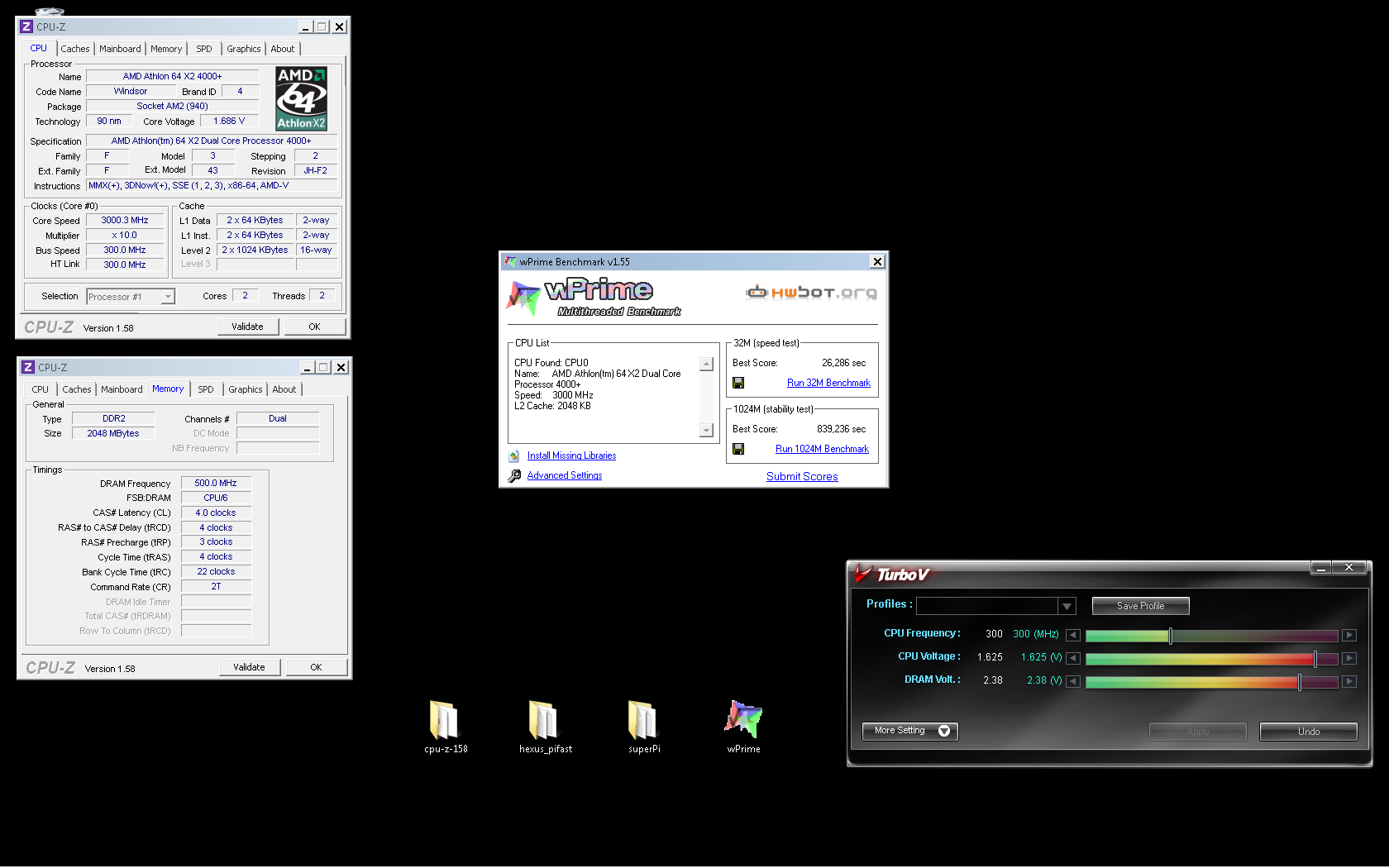Increase CPU Voltage with the right arrow
The width and height of the screenshot is (1389, 868).
tap(1349, 658)
